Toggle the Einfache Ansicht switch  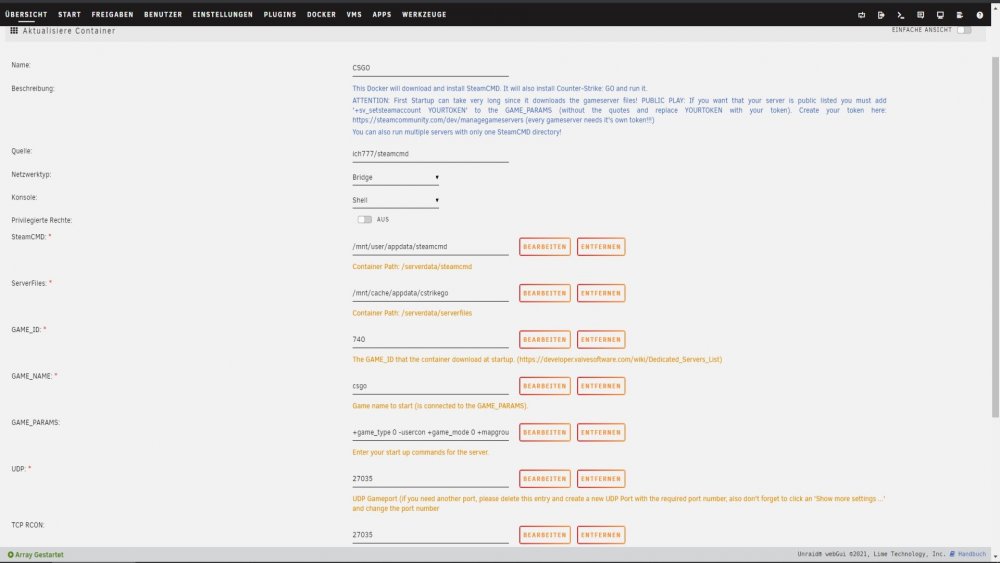point(964,30)
